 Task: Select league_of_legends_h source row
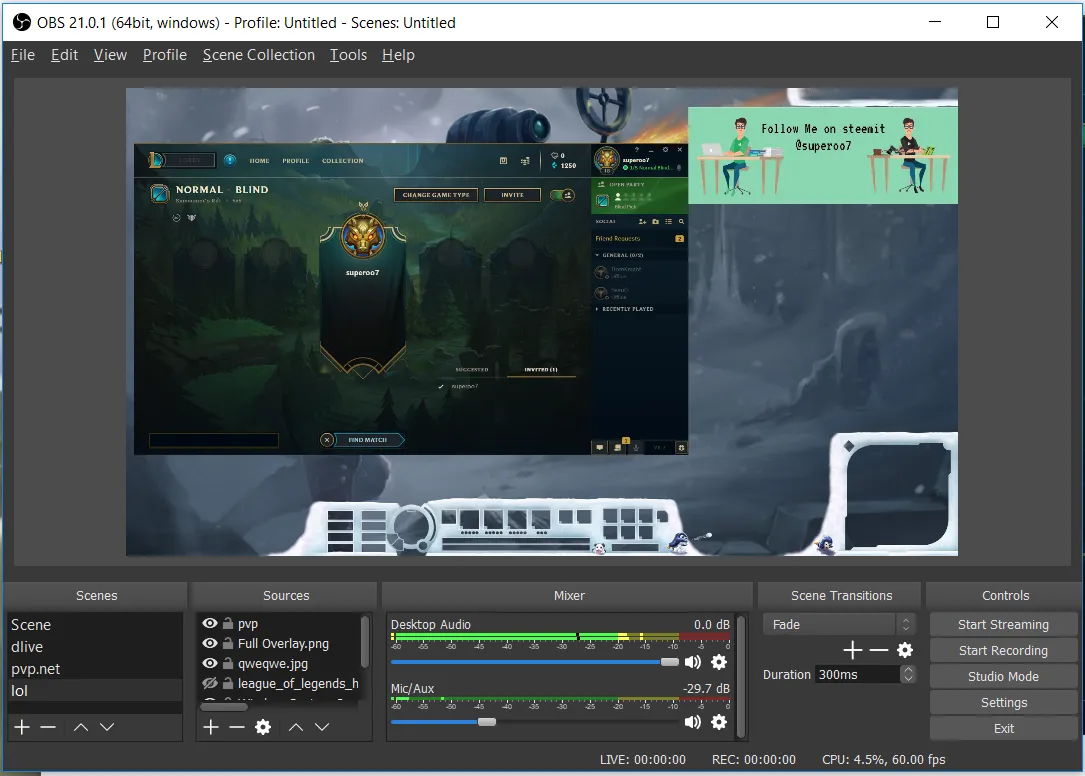(x=280, y=683)
